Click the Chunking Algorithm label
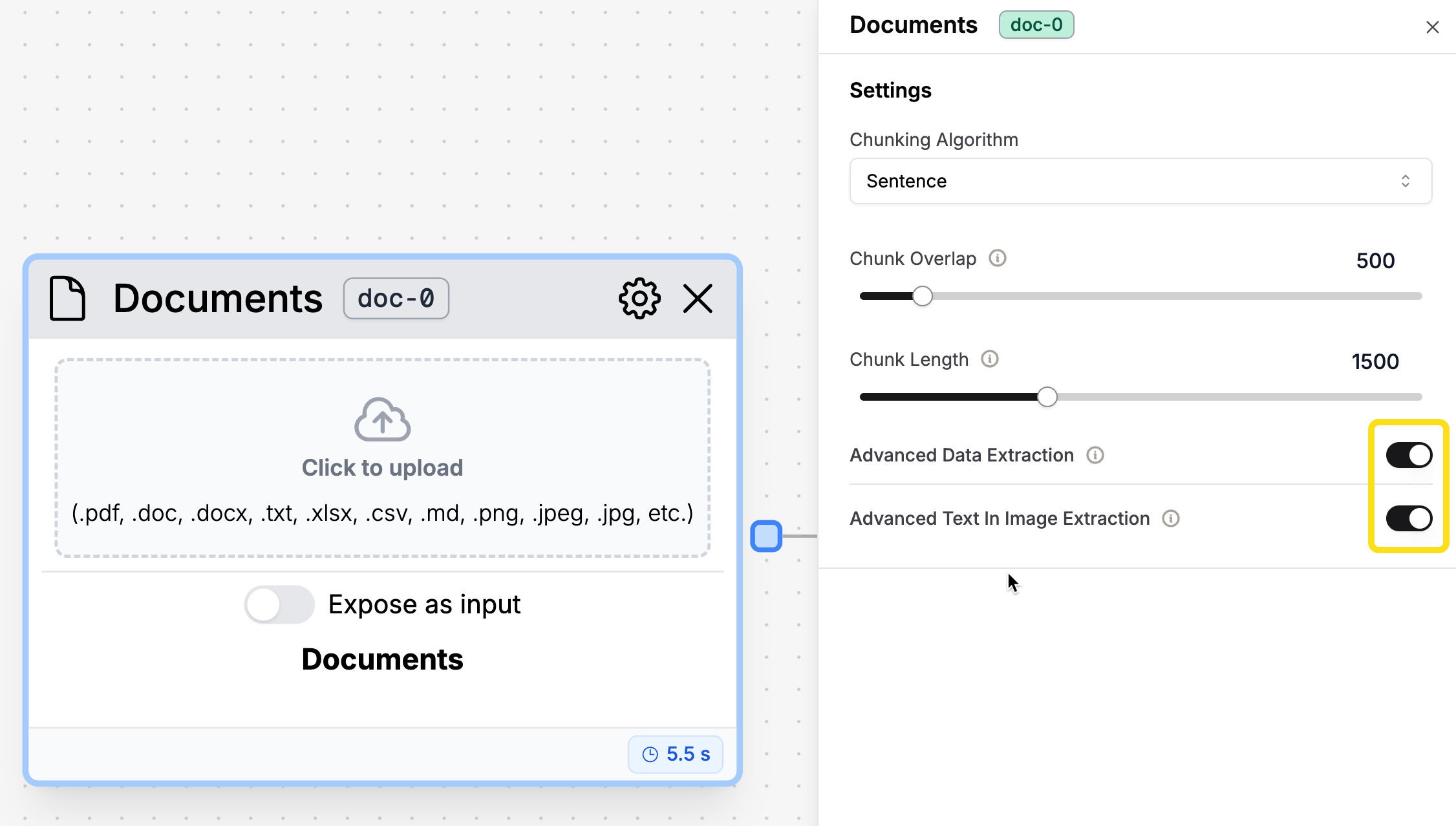Image resolution: width=1456 pixels, height=826 pixels. (x=934, y=140)
